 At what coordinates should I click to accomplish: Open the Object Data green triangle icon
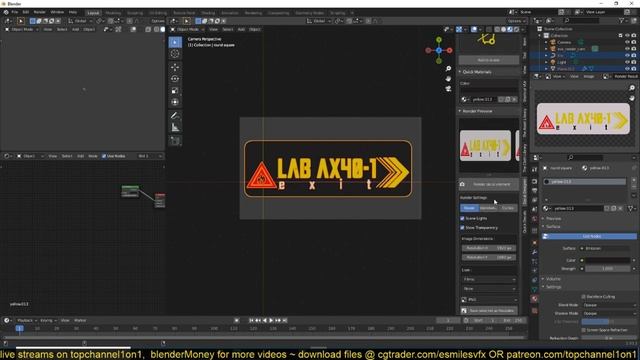click(x=534, y=289)
